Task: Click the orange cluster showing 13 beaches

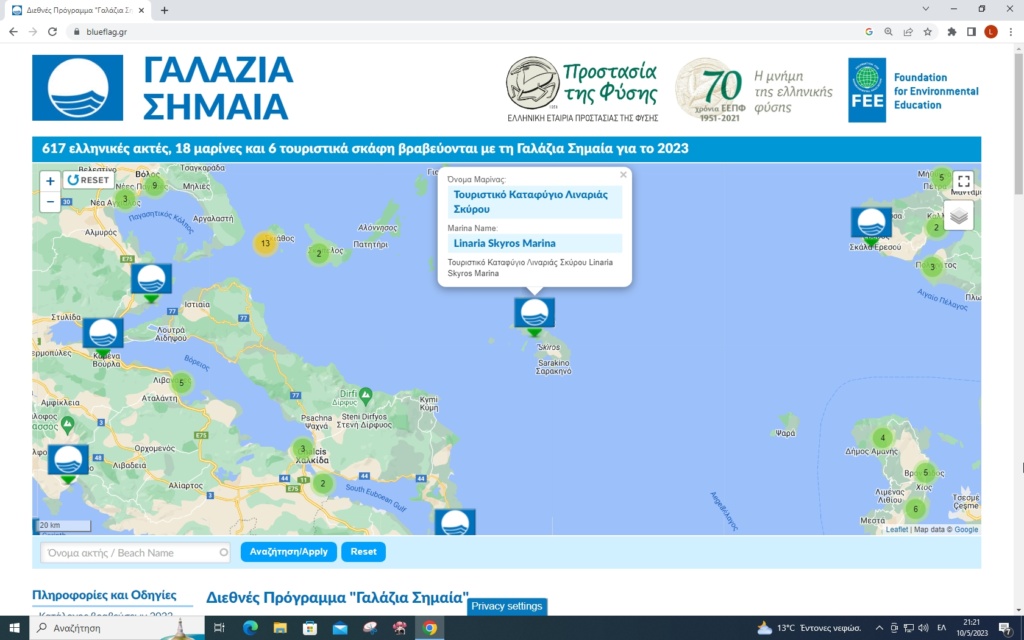Action: (264, 242)
